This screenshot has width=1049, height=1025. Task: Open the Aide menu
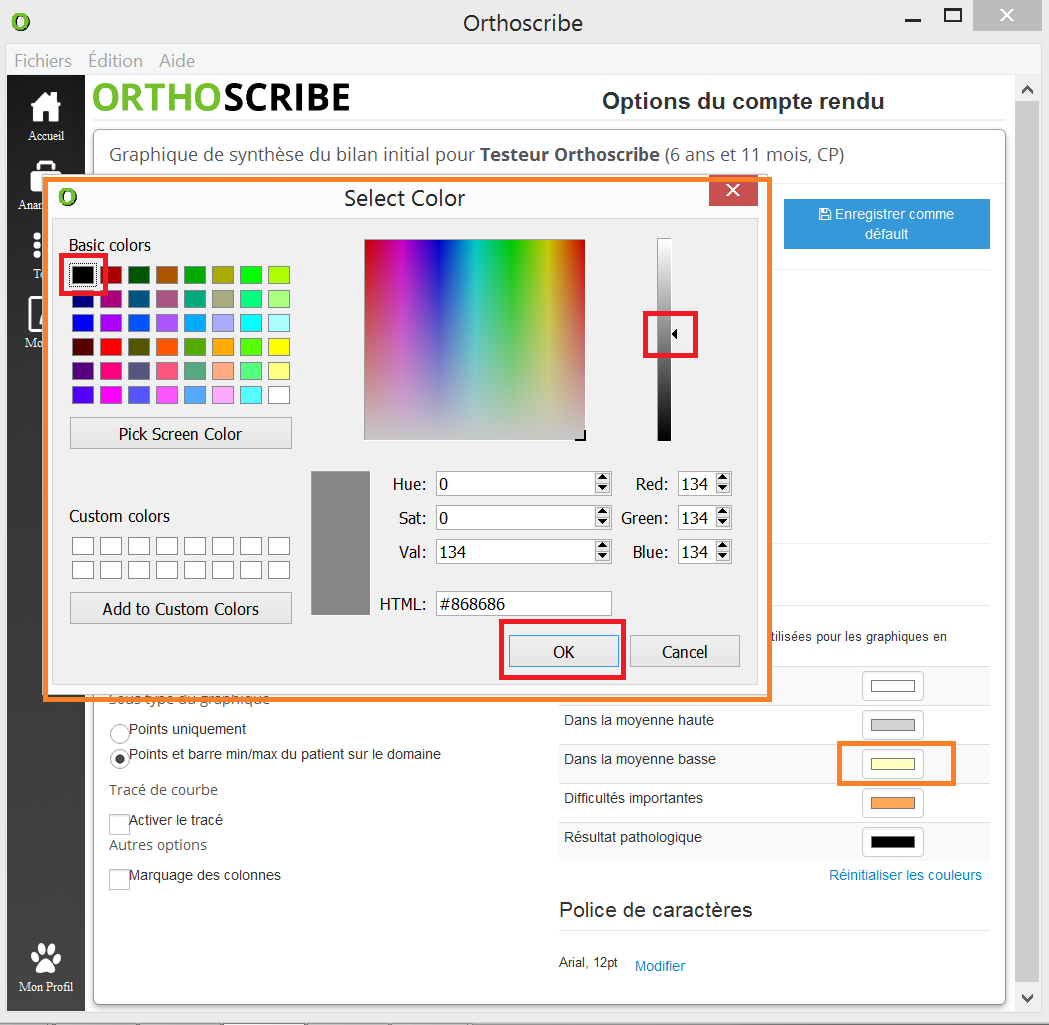(177, 61)
